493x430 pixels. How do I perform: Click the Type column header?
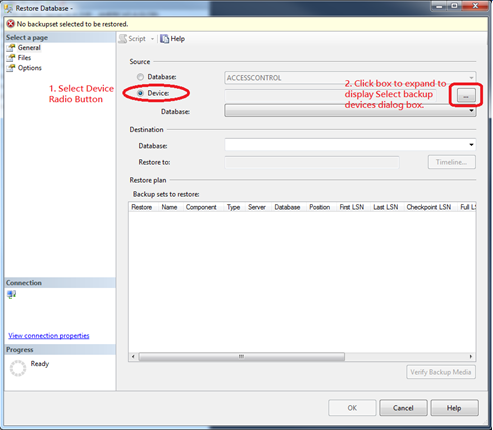tap(234, 207)
